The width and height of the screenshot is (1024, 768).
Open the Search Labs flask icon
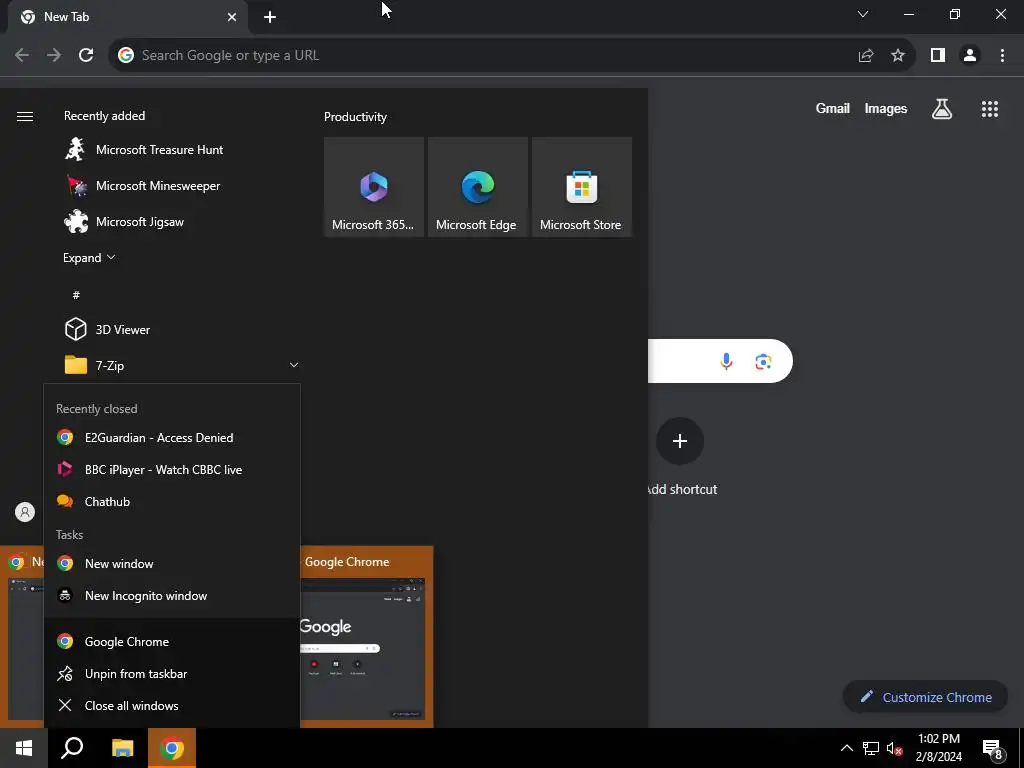pos(942,109)
